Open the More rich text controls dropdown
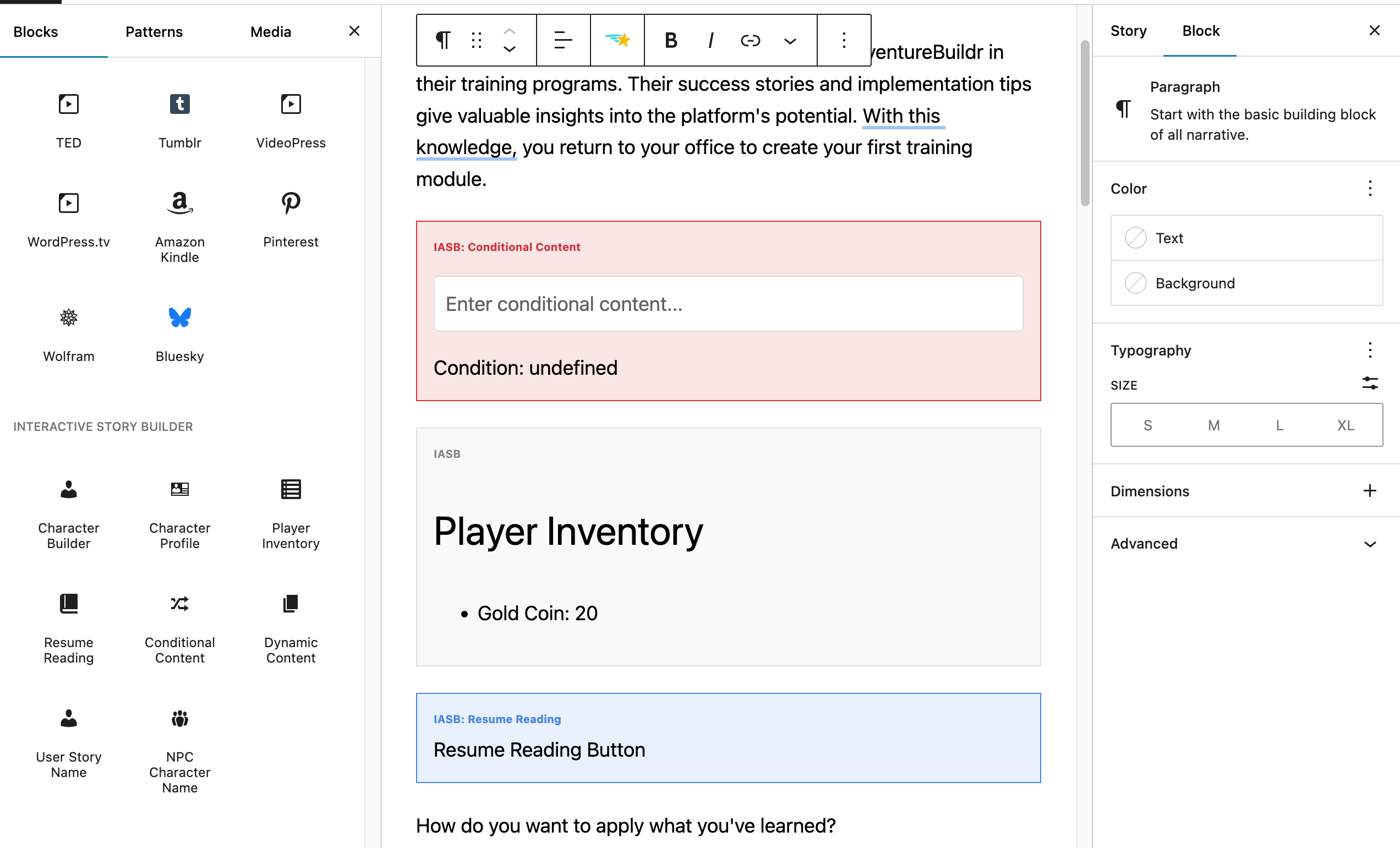 790,40
